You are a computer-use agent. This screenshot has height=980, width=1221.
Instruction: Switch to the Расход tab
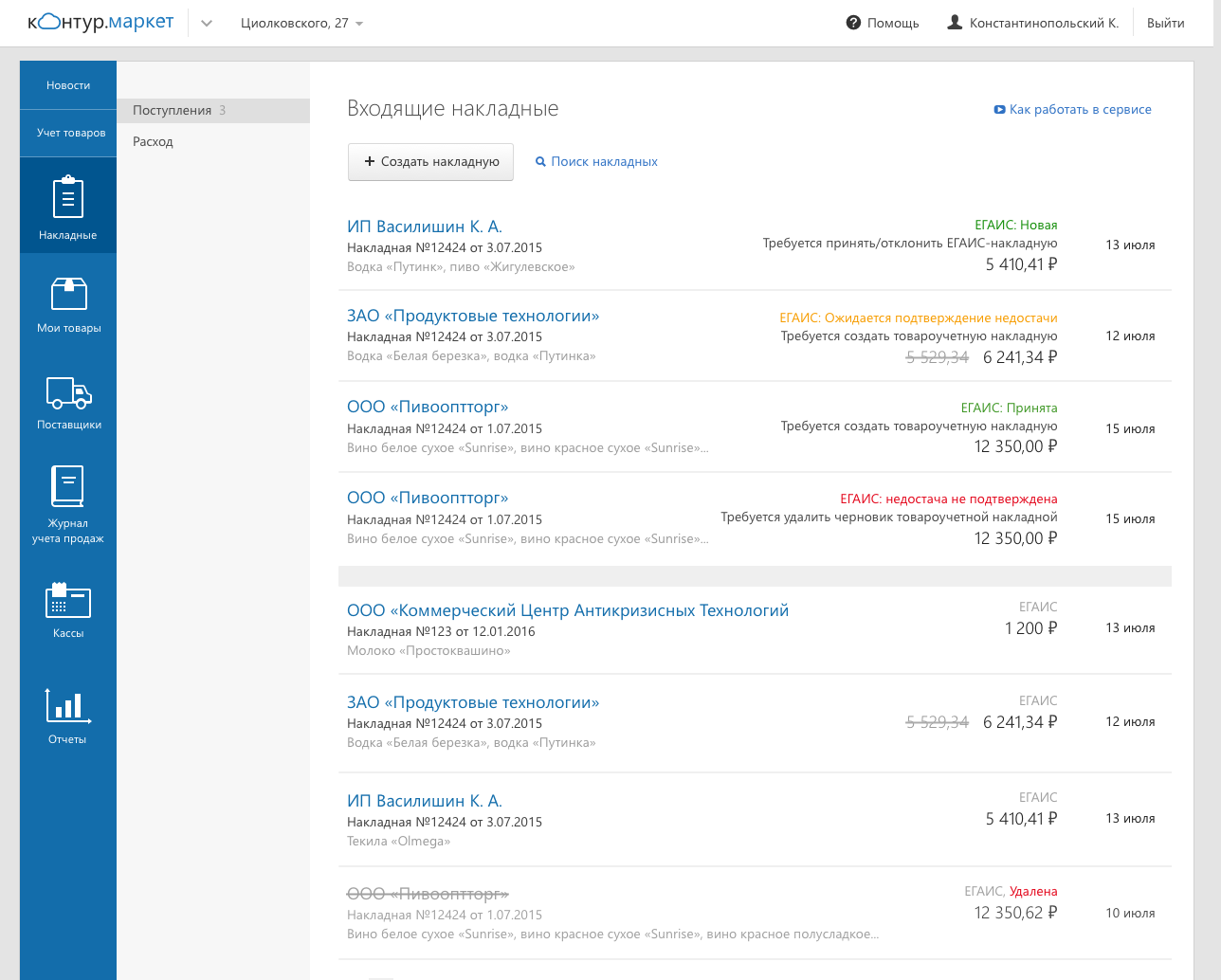tap(153, 141)
